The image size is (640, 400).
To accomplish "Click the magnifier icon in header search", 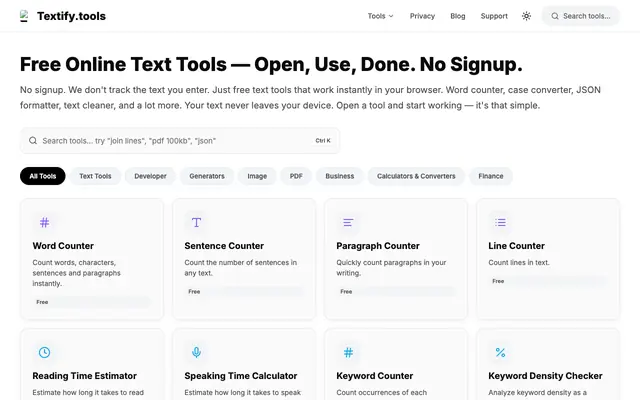I will (x=555, y=16).
